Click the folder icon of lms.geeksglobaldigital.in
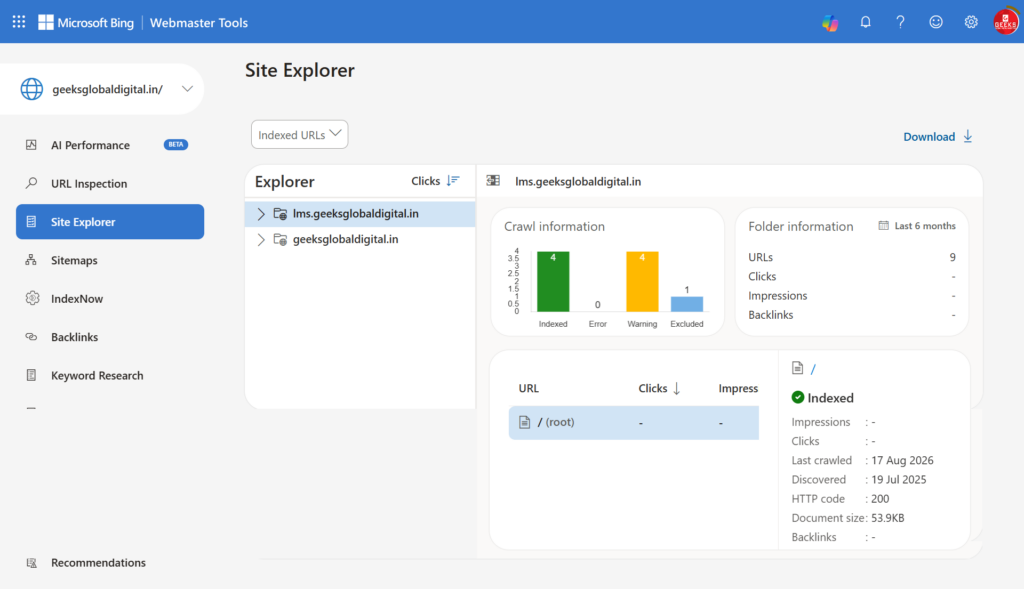 click(x=280, y=214)
